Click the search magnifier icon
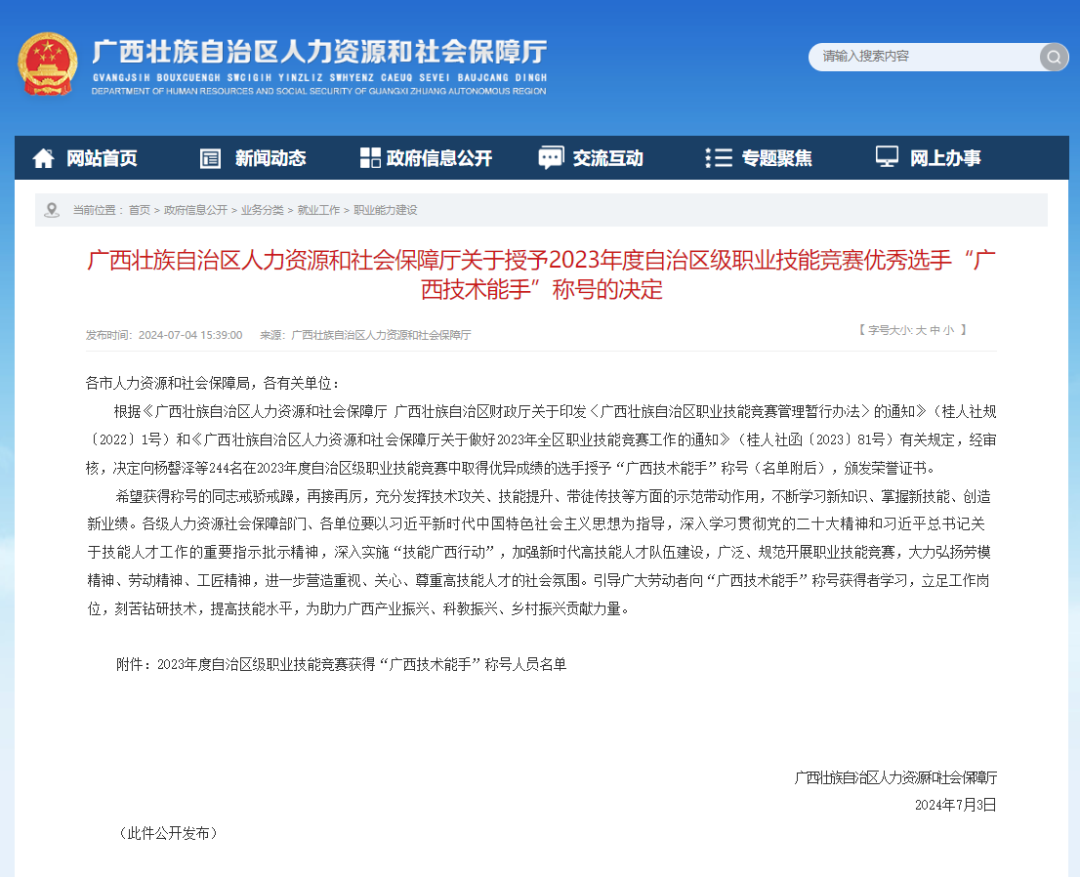Viewport: 1080px width, 877px height. pyautogui.click(x=1052, y=57)
